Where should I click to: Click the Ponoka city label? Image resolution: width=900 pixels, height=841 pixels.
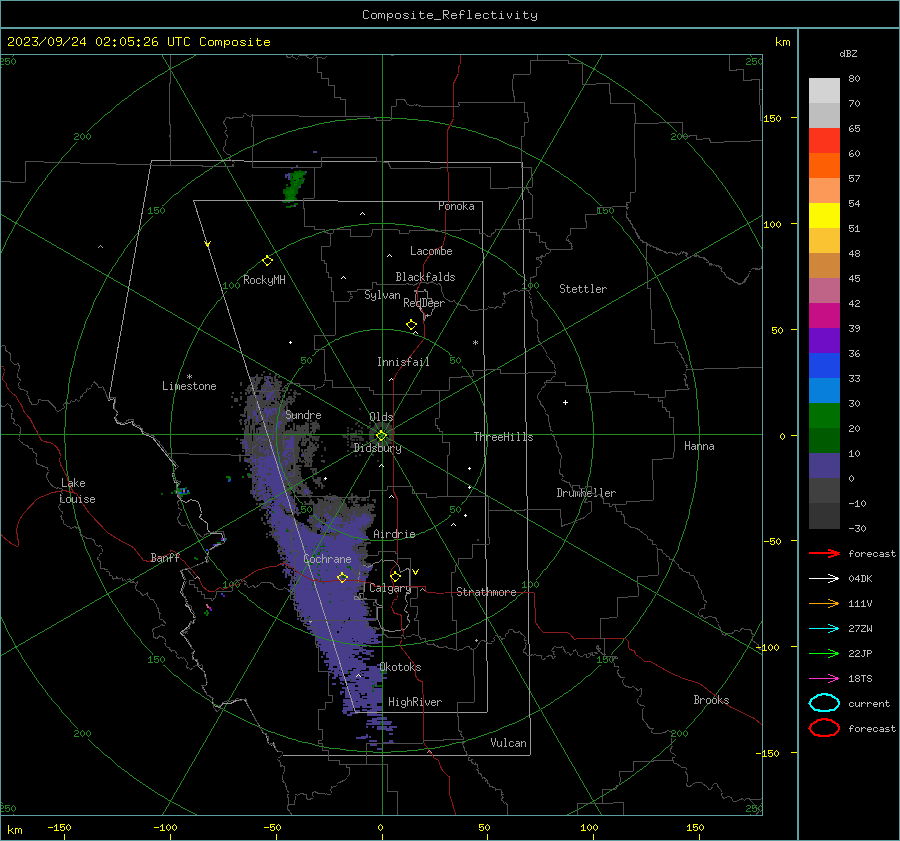(456, 206)
